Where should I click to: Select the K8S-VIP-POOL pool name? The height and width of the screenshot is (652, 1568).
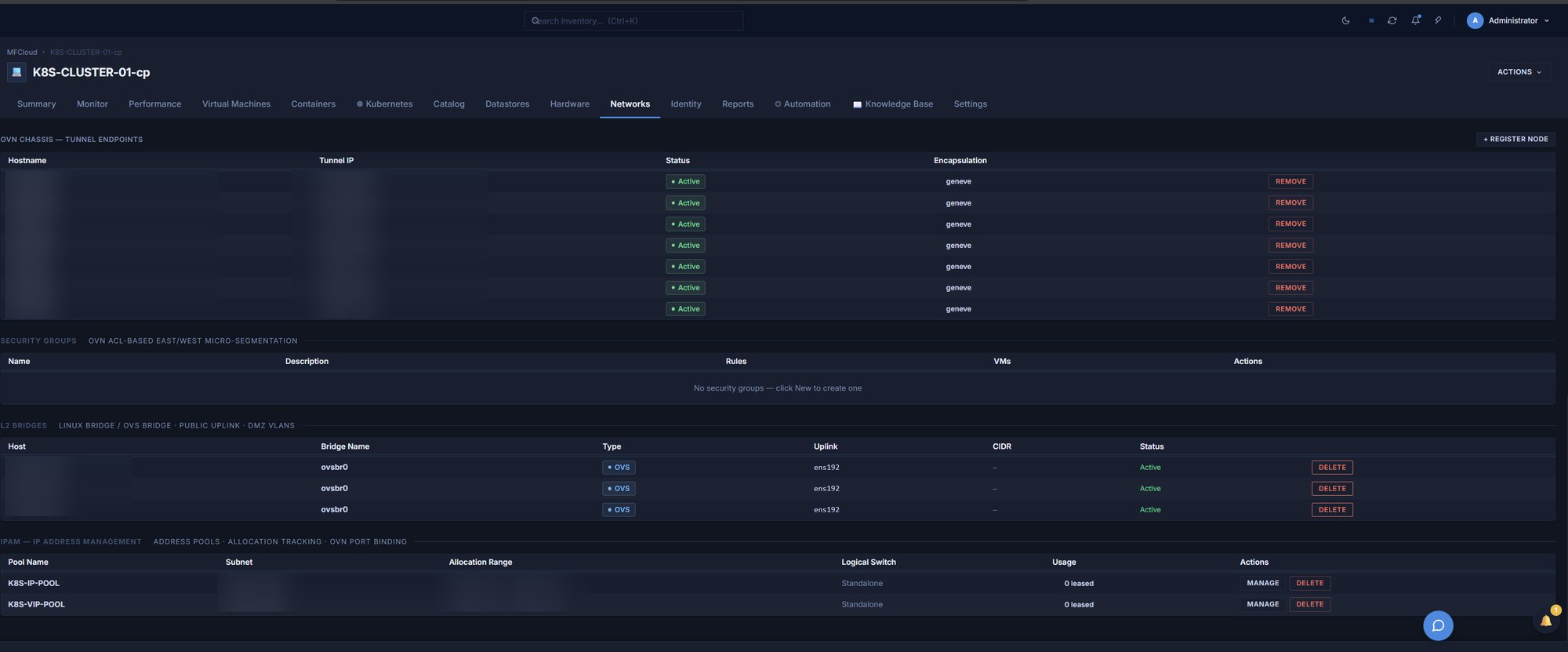point(36,605)
